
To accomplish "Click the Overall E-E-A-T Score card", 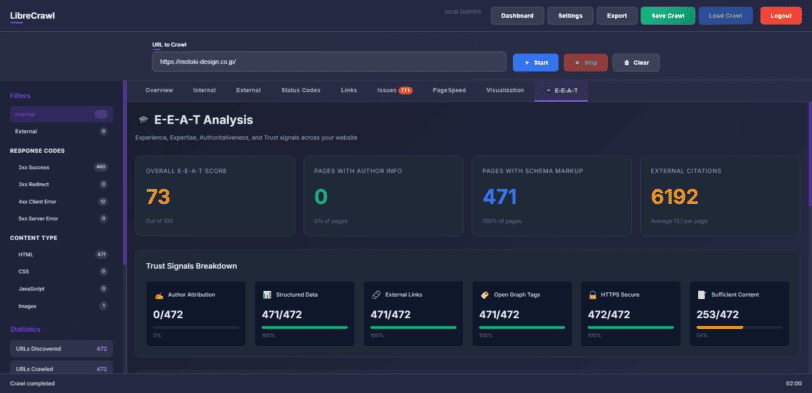I will (x=215, y=196).
